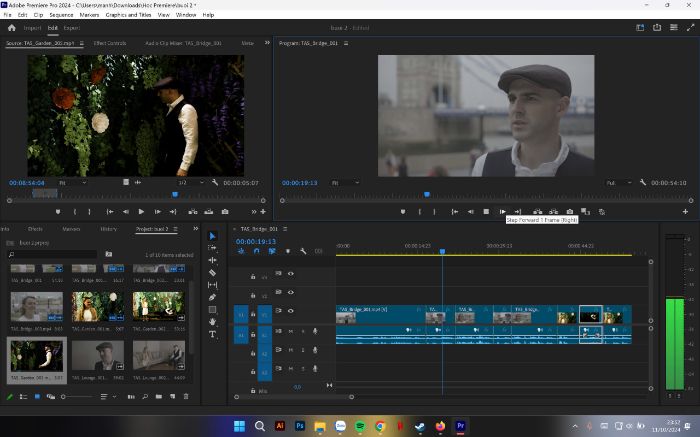This screenshot has height=437, width=700.
Task: Select the Slip tool
Action: [212, 285]
